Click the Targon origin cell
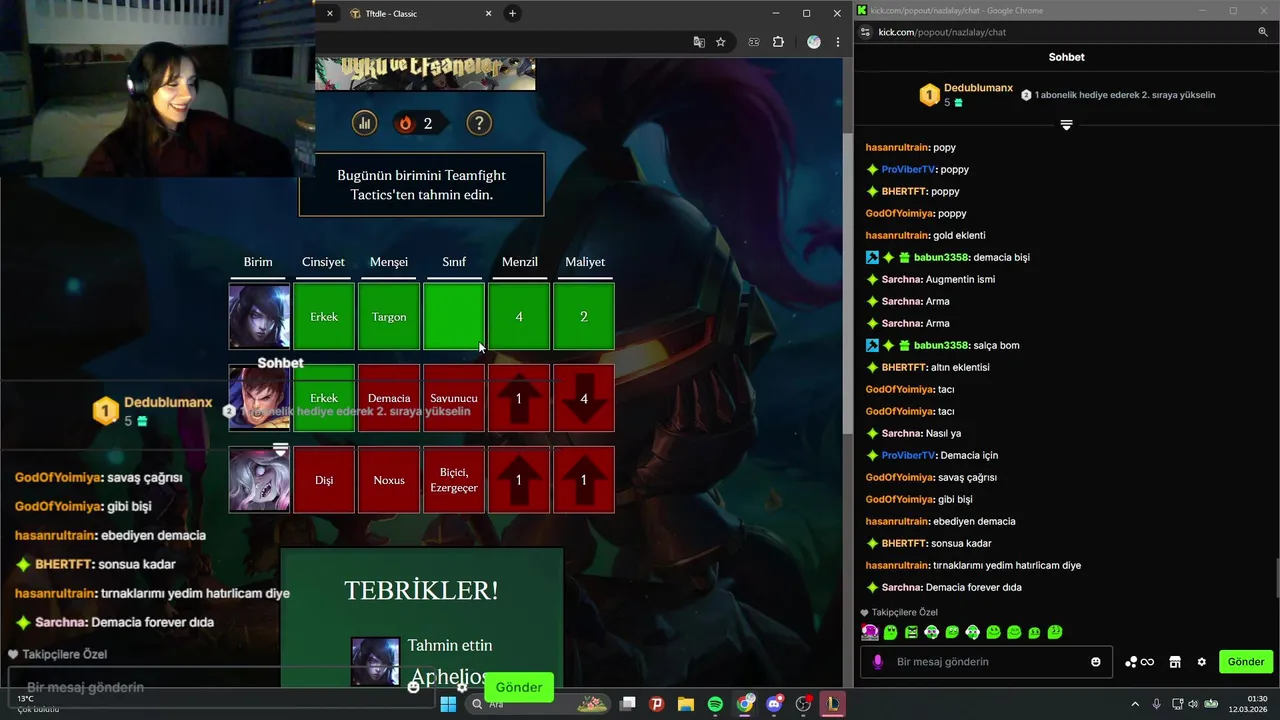 tap(389, 317)
